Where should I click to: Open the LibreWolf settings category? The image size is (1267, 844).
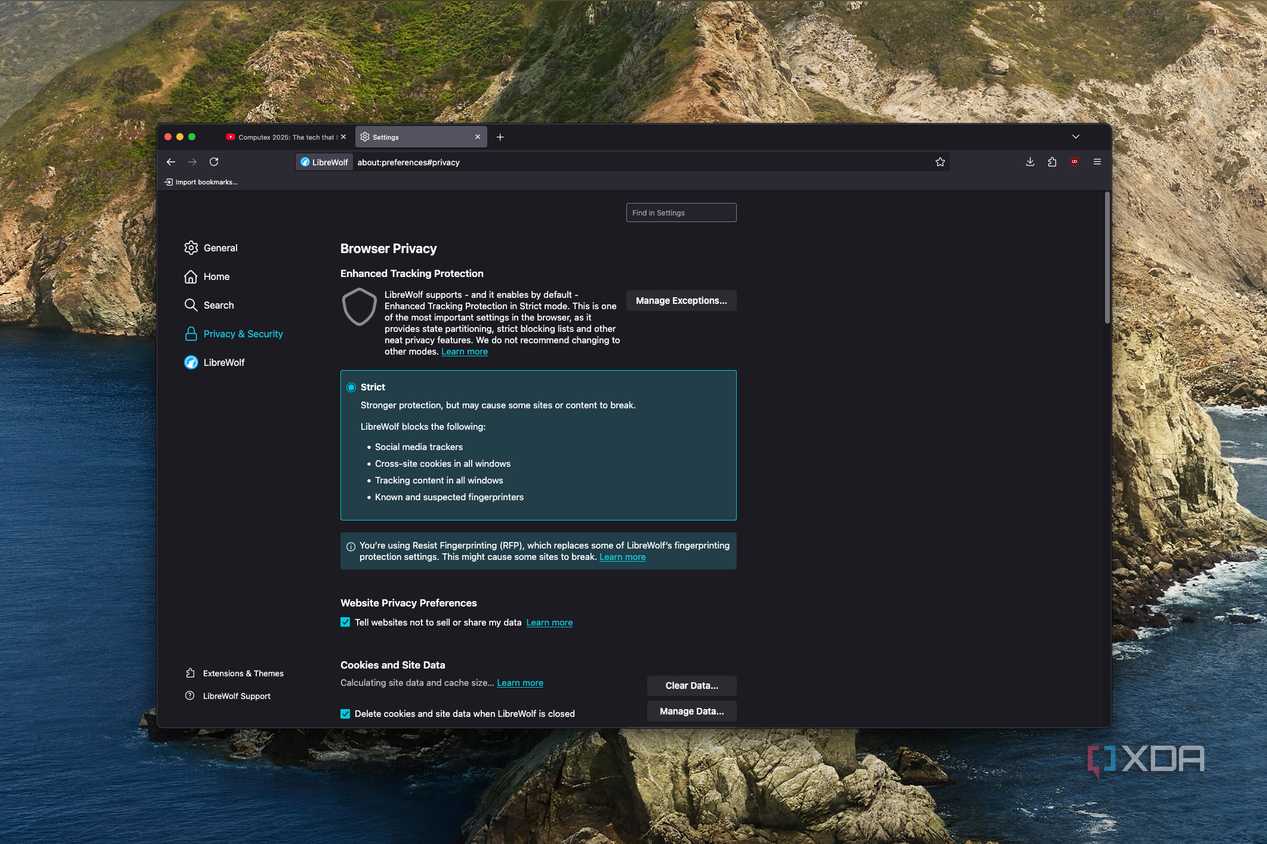click(215, 363)
